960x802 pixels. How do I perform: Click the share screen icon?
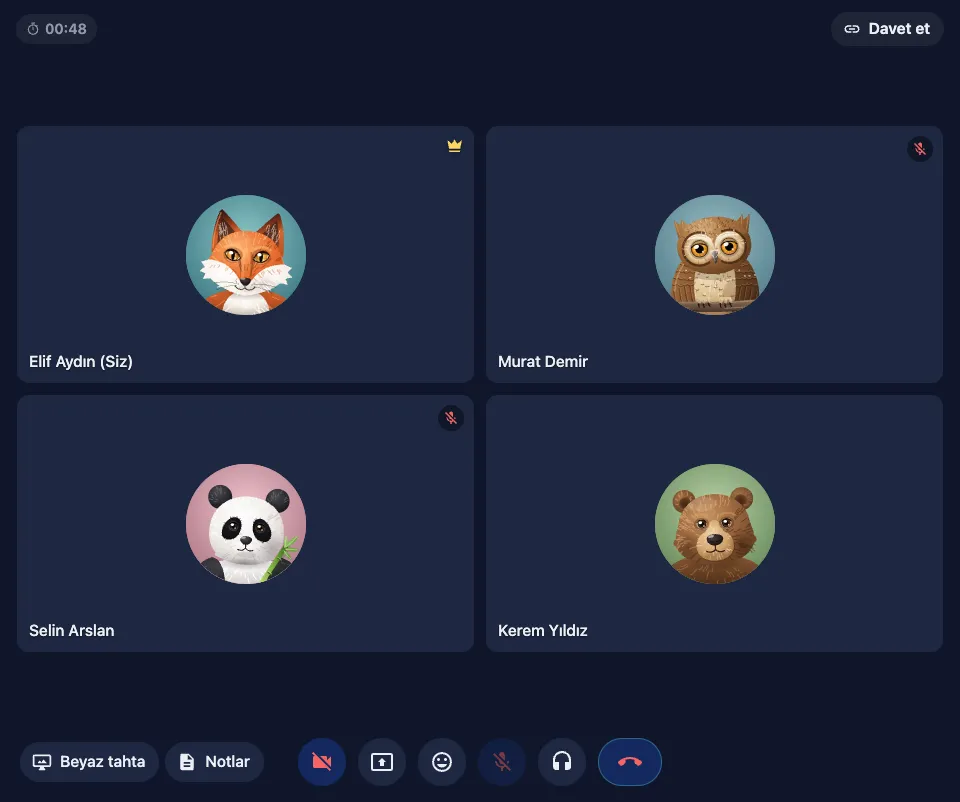(381, 762)
